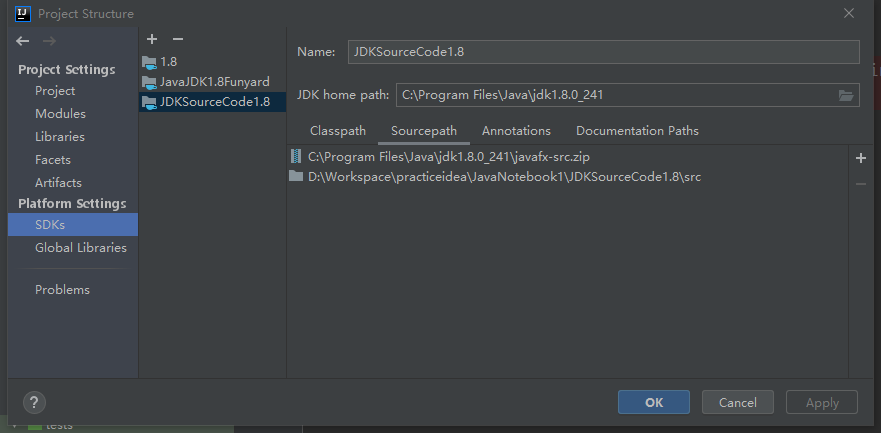881x433 pixels.
Task: Remove sourcepath entry with minus button
Action: tap(861, 184)
